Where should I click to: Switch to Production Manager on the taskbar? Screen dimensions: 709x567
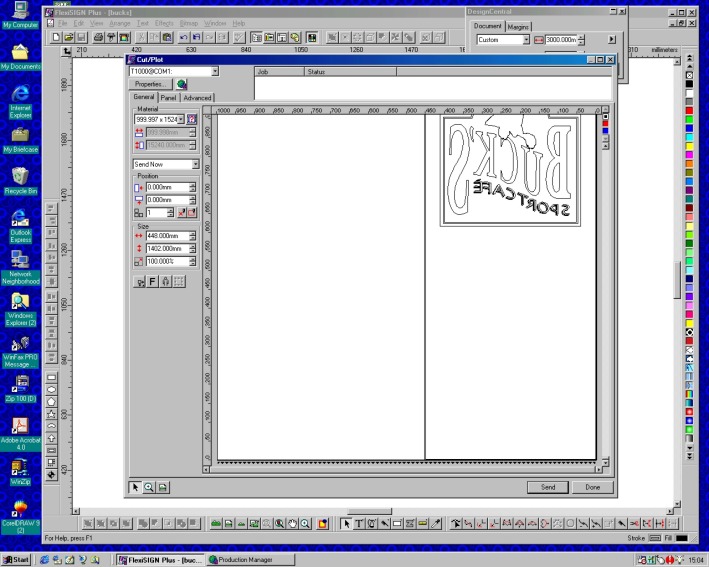[251, 560]
